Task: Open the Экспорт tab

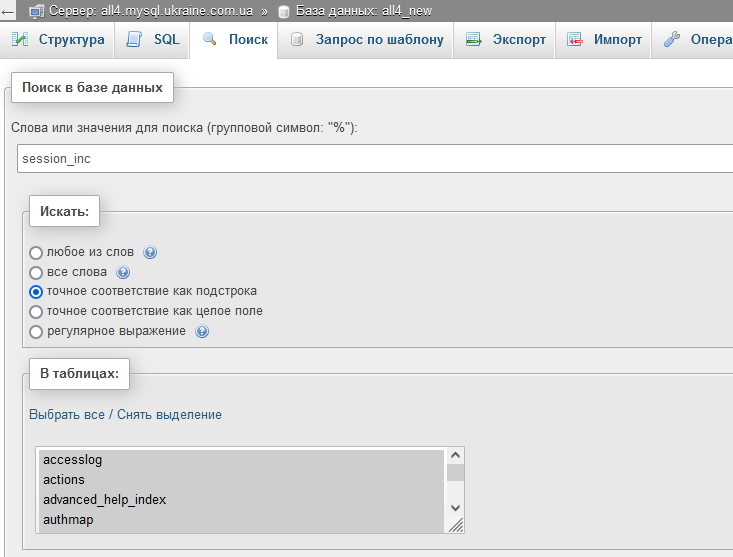Action: pyautogui.click(x=504, y=40)
